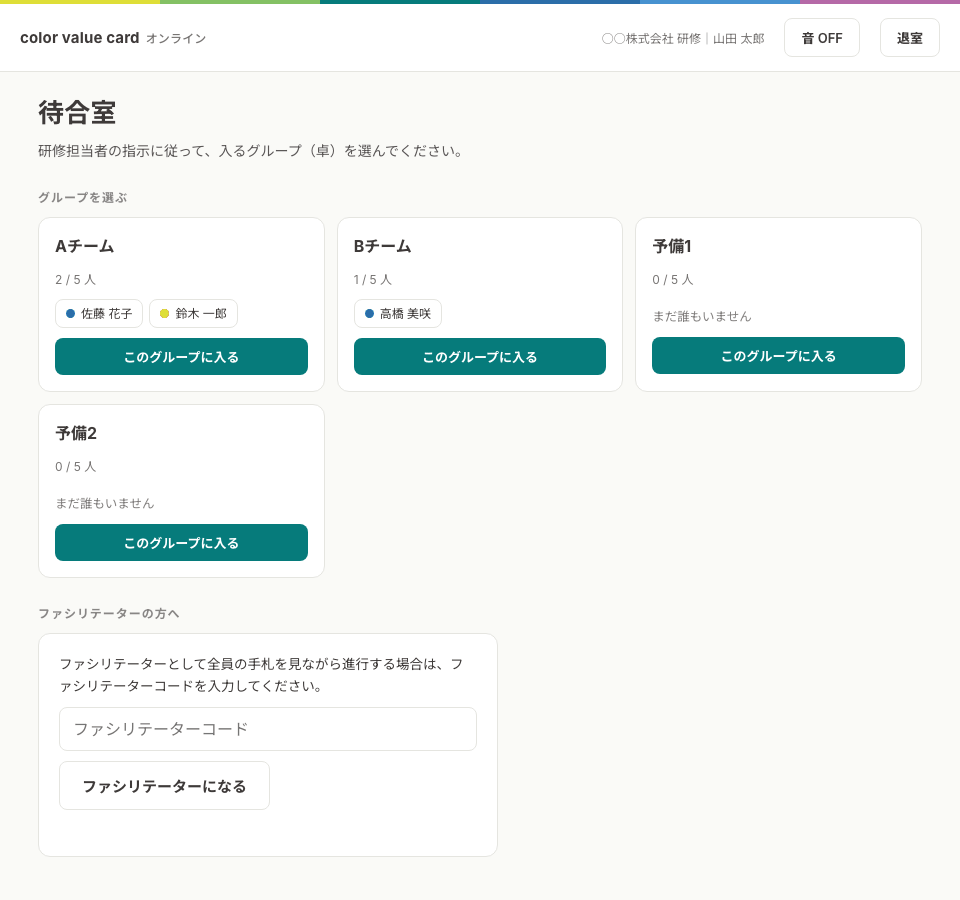Click the 1 / 5 人 count text
The image size is (960, 900).
click(372, 280)
